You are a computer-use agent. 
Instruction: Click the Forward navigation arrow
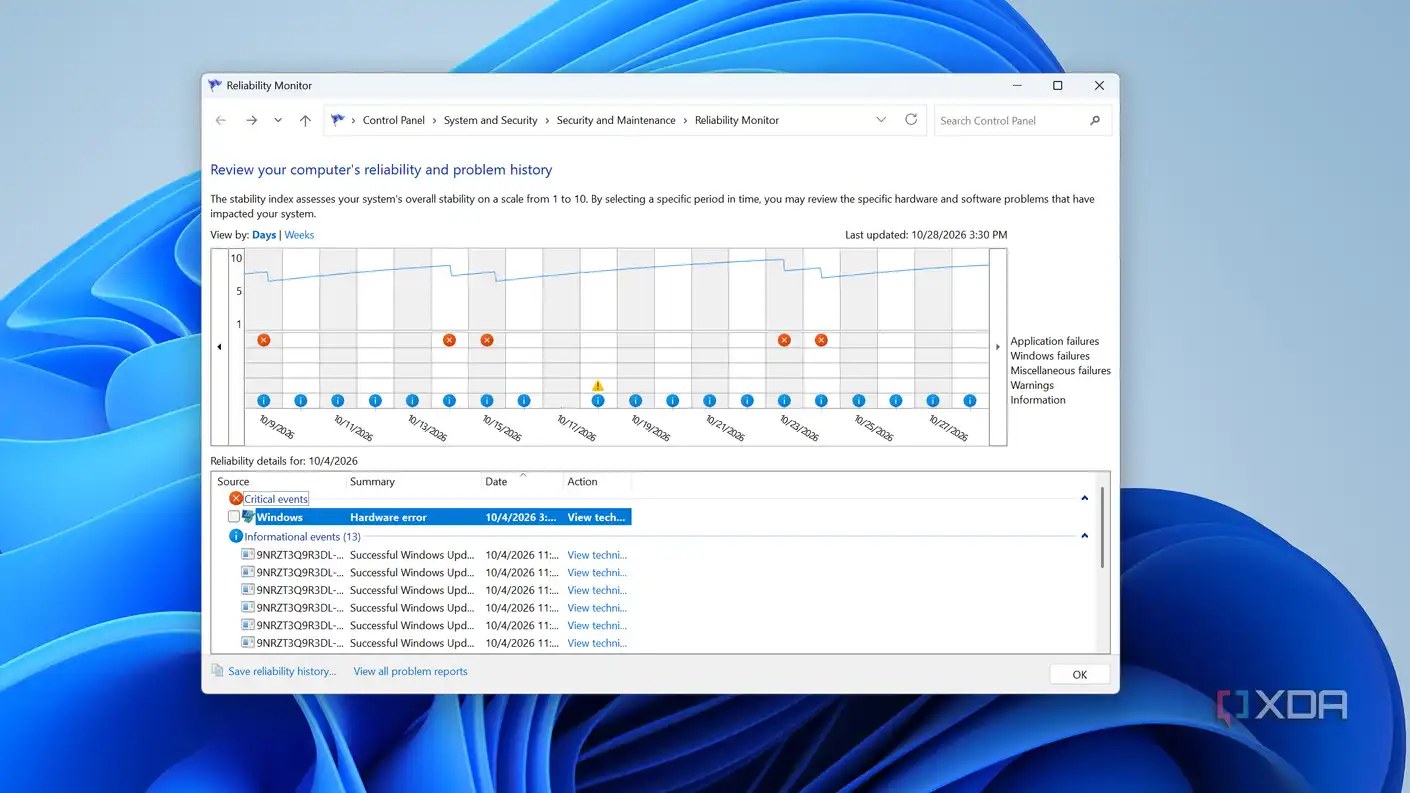pyautogui.click(x=252, y=120)
